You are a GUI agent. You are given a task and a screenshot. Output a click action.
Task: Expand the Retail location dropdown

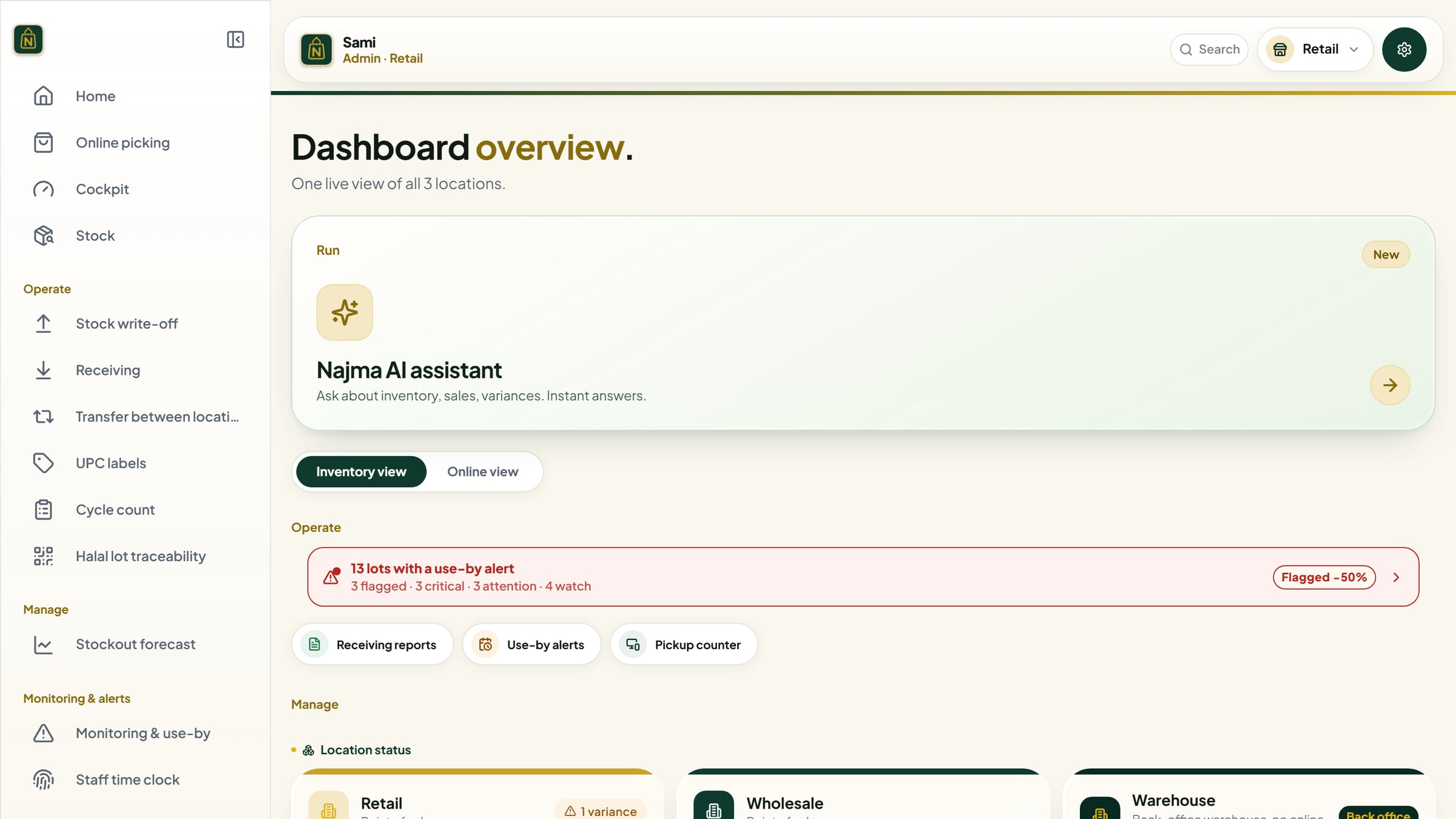(1315, 49)
